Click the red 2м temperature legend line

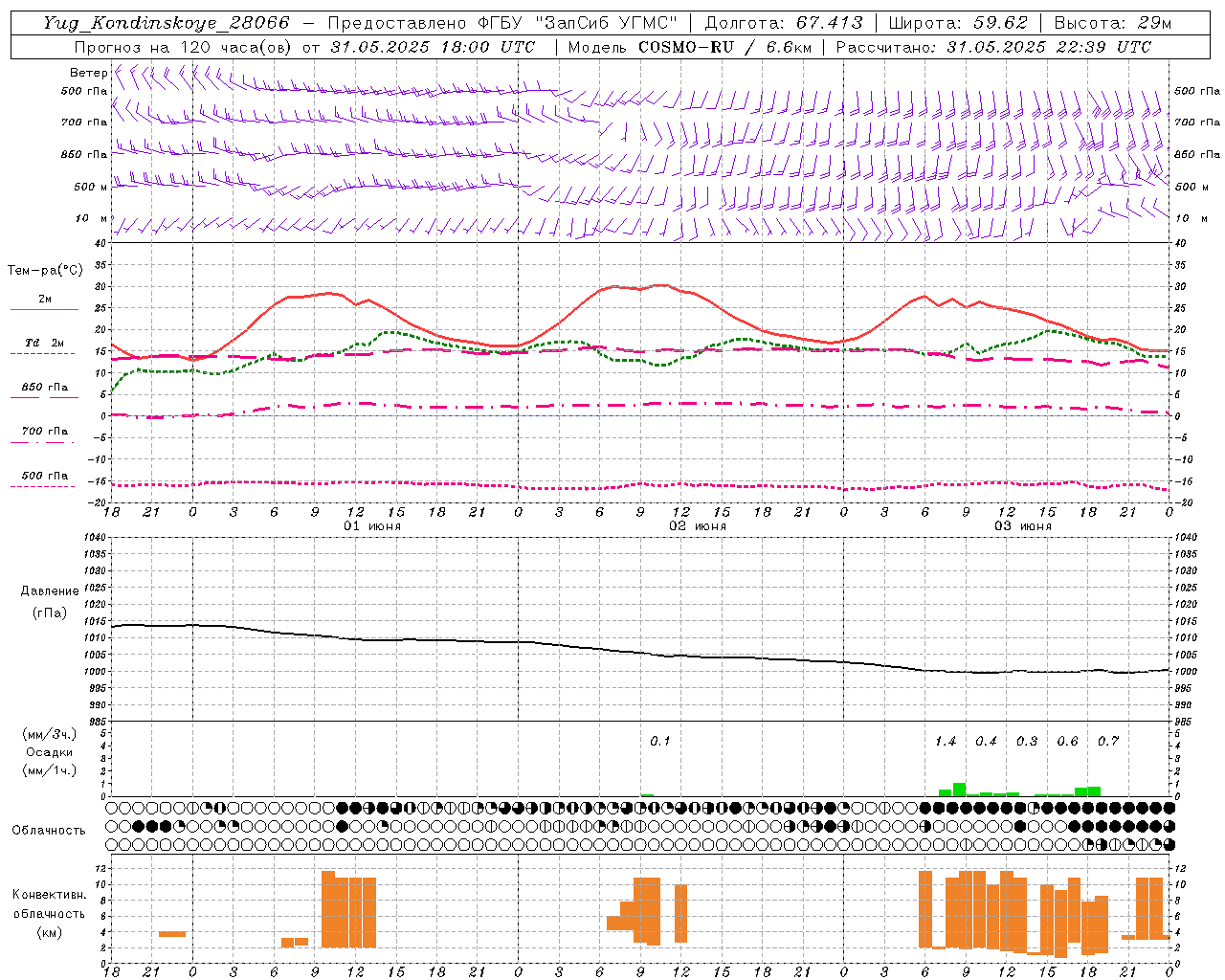(44, 309)
